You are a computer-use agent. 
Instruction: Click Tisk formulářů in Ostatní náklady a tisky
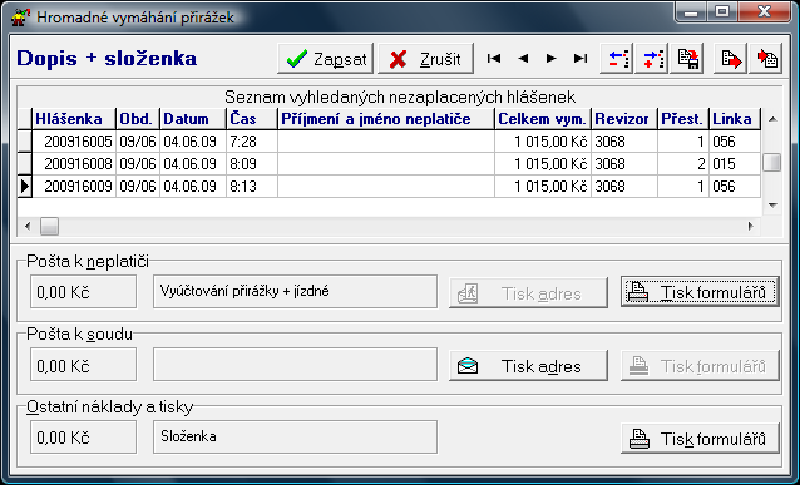(700, 438)
